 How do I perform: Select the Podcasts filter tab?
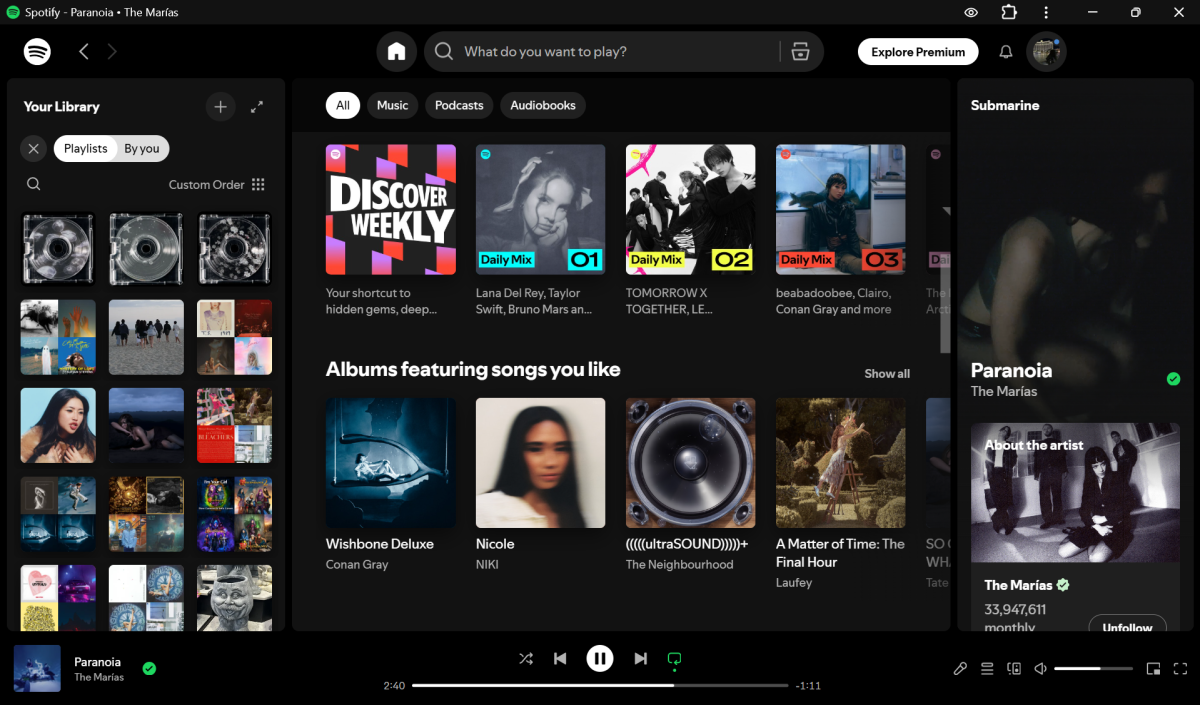coord(459,105)
